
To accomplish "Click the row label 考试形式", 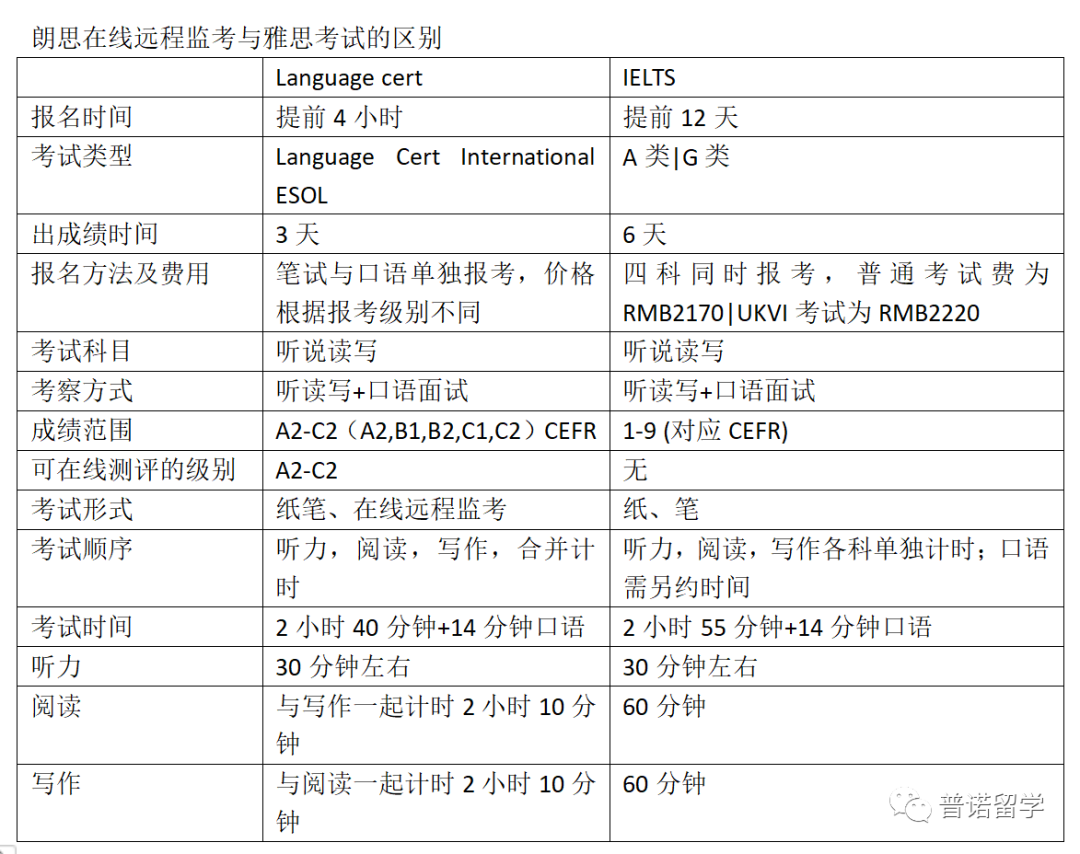I will click(x=82, y=509).
